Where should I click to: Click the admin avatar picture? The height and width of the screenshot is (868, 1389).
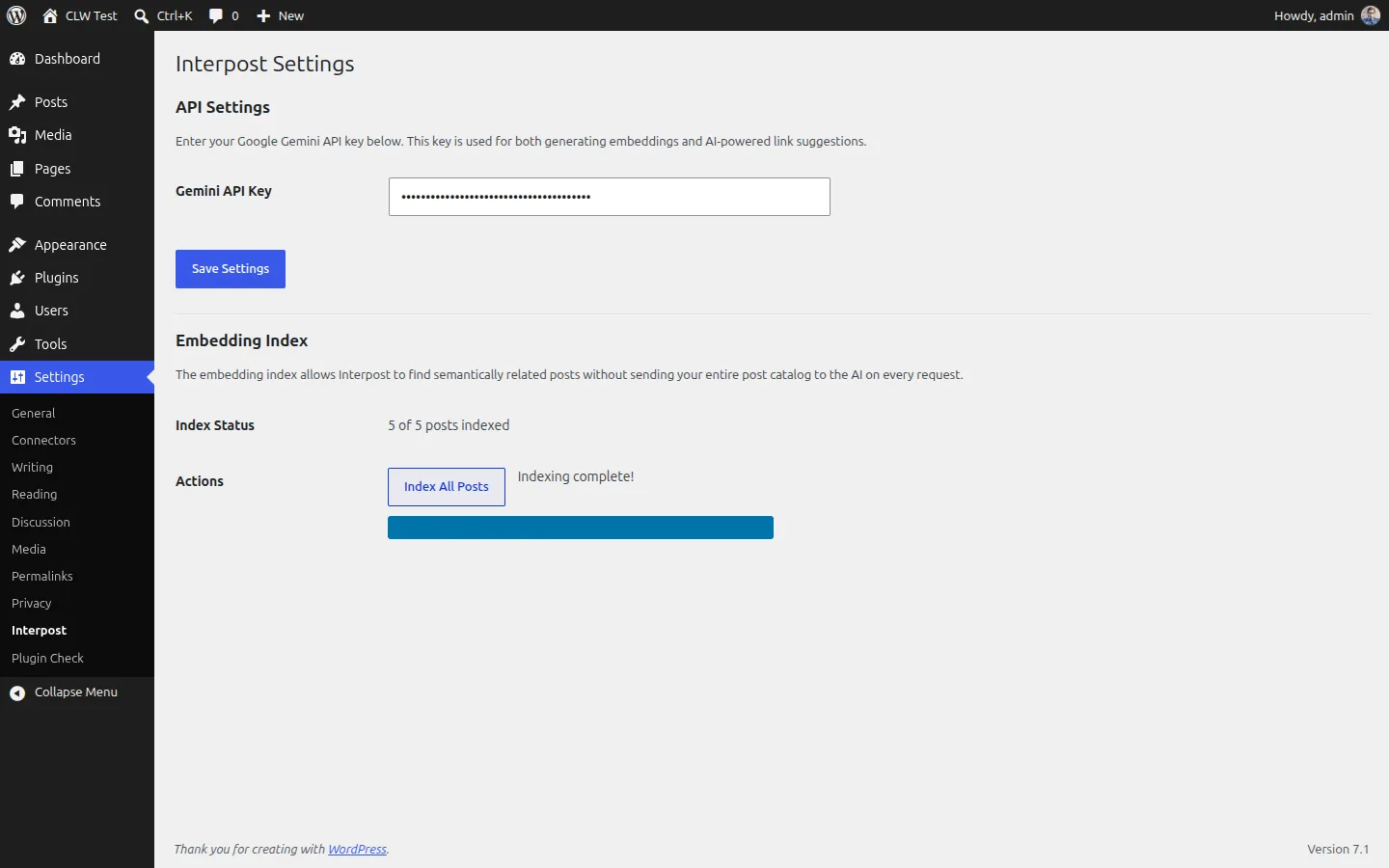pyautogui.click(x=1370, y=15)
